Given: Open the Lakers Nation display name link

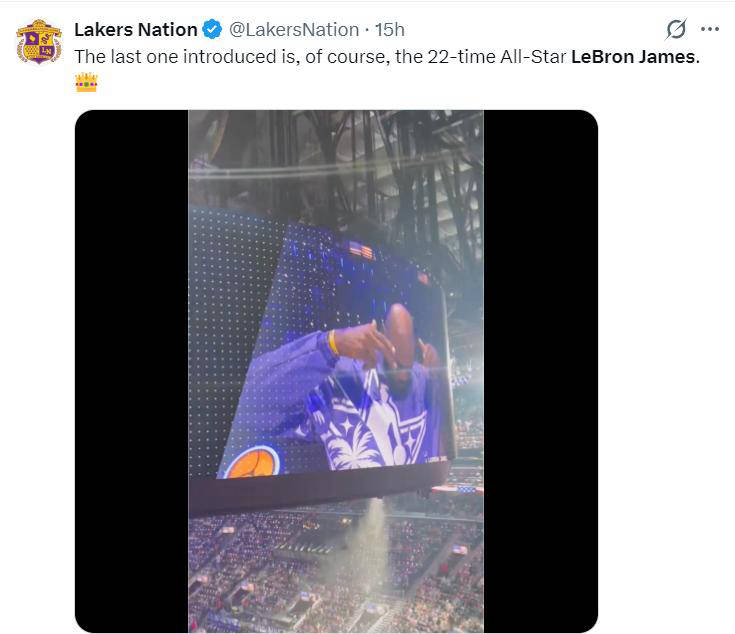Looking at the screenshot, I should tap(135, 30).
